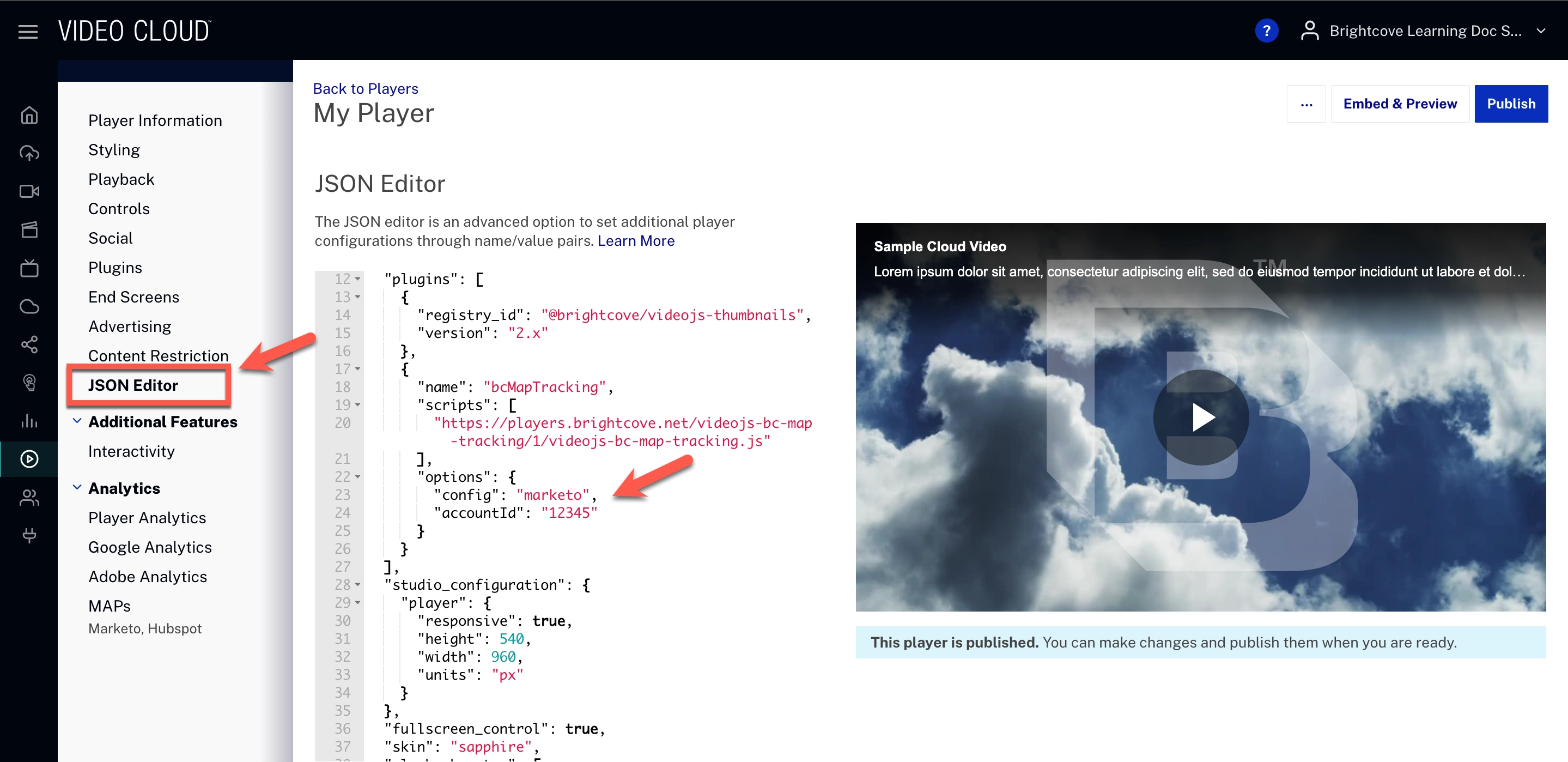Open the hamburger navigation menu
1568x762 pixels.
click(x=28, y=31)
